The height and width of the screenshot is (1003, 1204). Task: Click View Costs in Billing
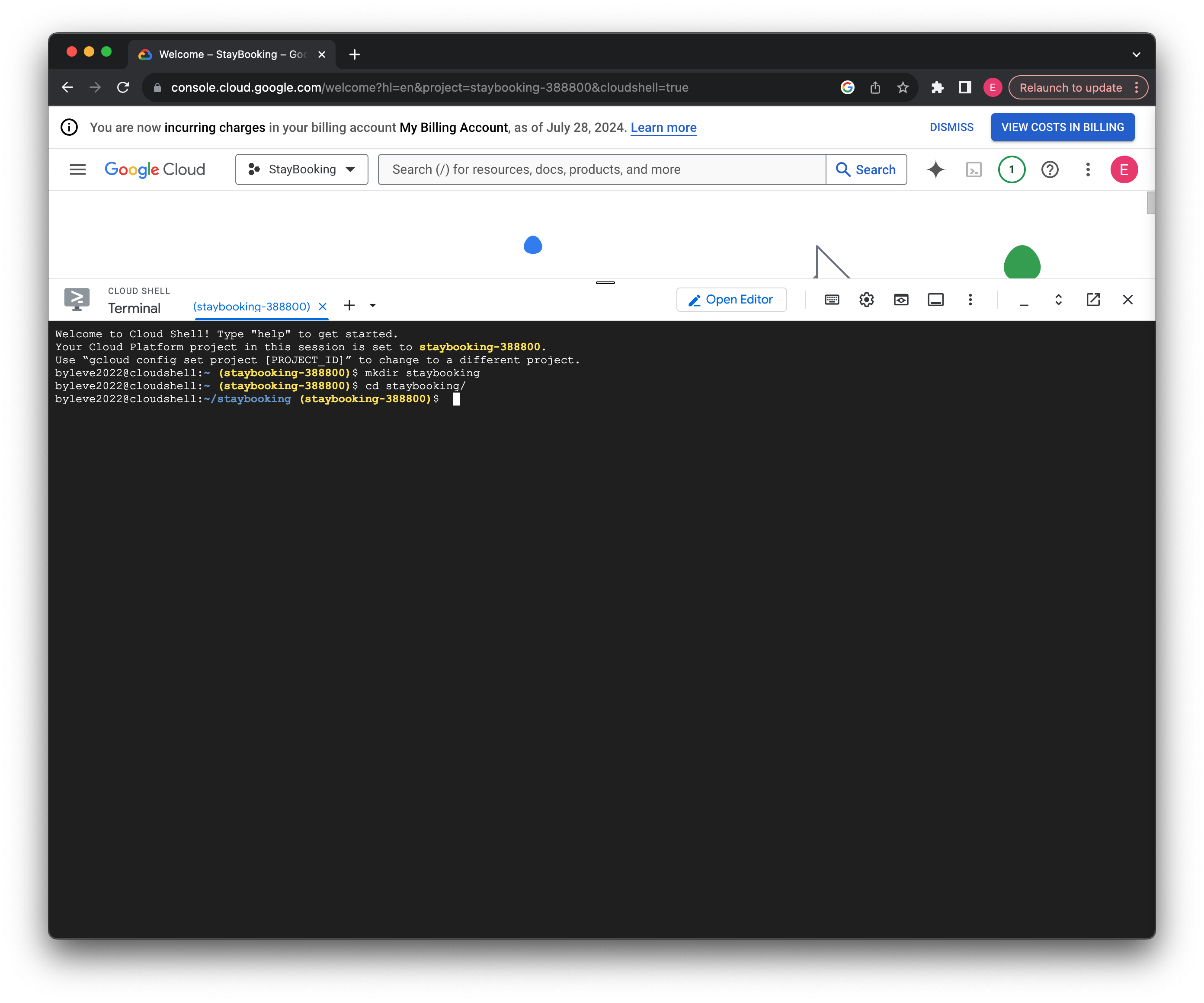pos(1063,127)
